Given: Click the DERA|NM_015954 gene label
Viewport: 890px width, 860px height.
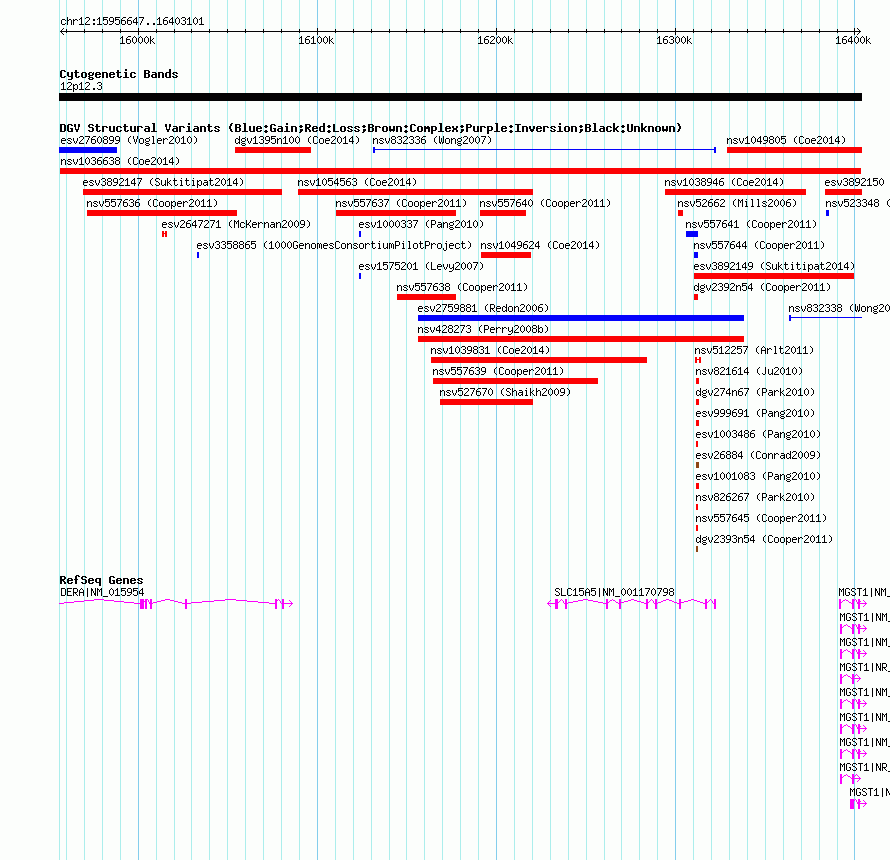Looking at the screenshot, I should tap(102, 592).
